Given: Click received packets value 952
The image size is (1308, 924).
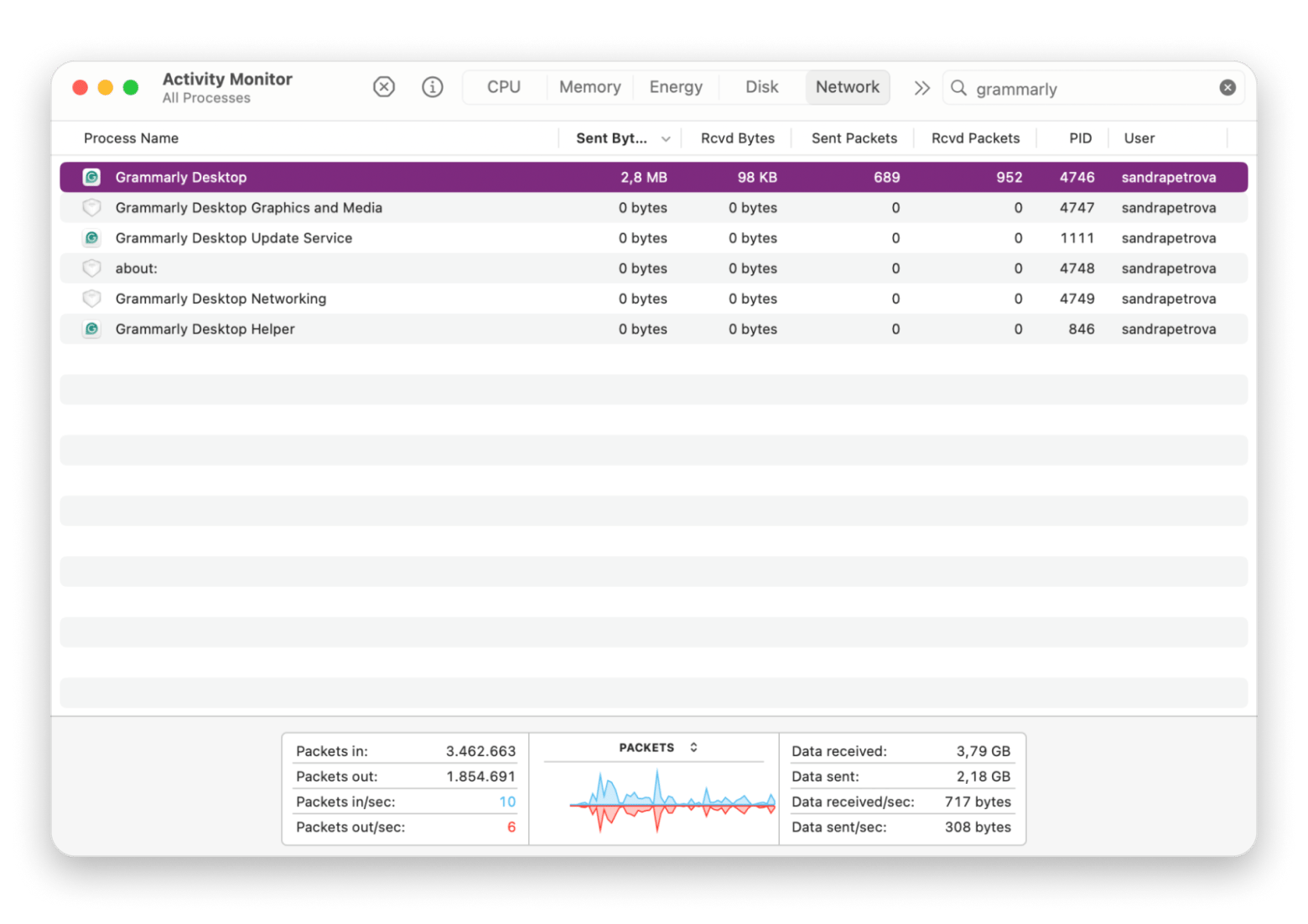Looking at the screenshot, I should point(1009,177).
